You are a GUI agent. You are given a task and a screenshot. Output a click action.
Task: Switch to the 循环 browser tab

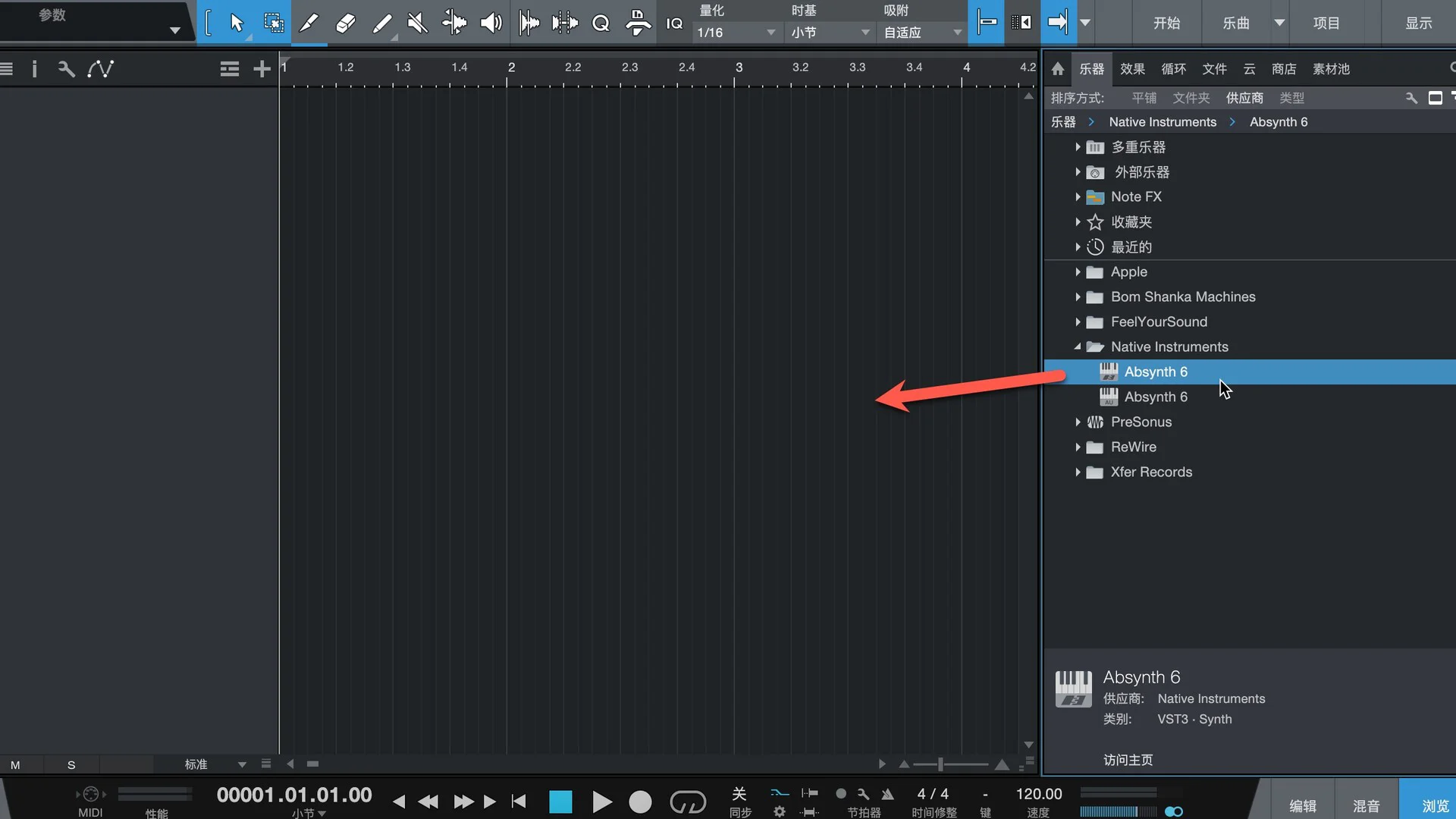pyautogui.click(x=1173, y=69)
